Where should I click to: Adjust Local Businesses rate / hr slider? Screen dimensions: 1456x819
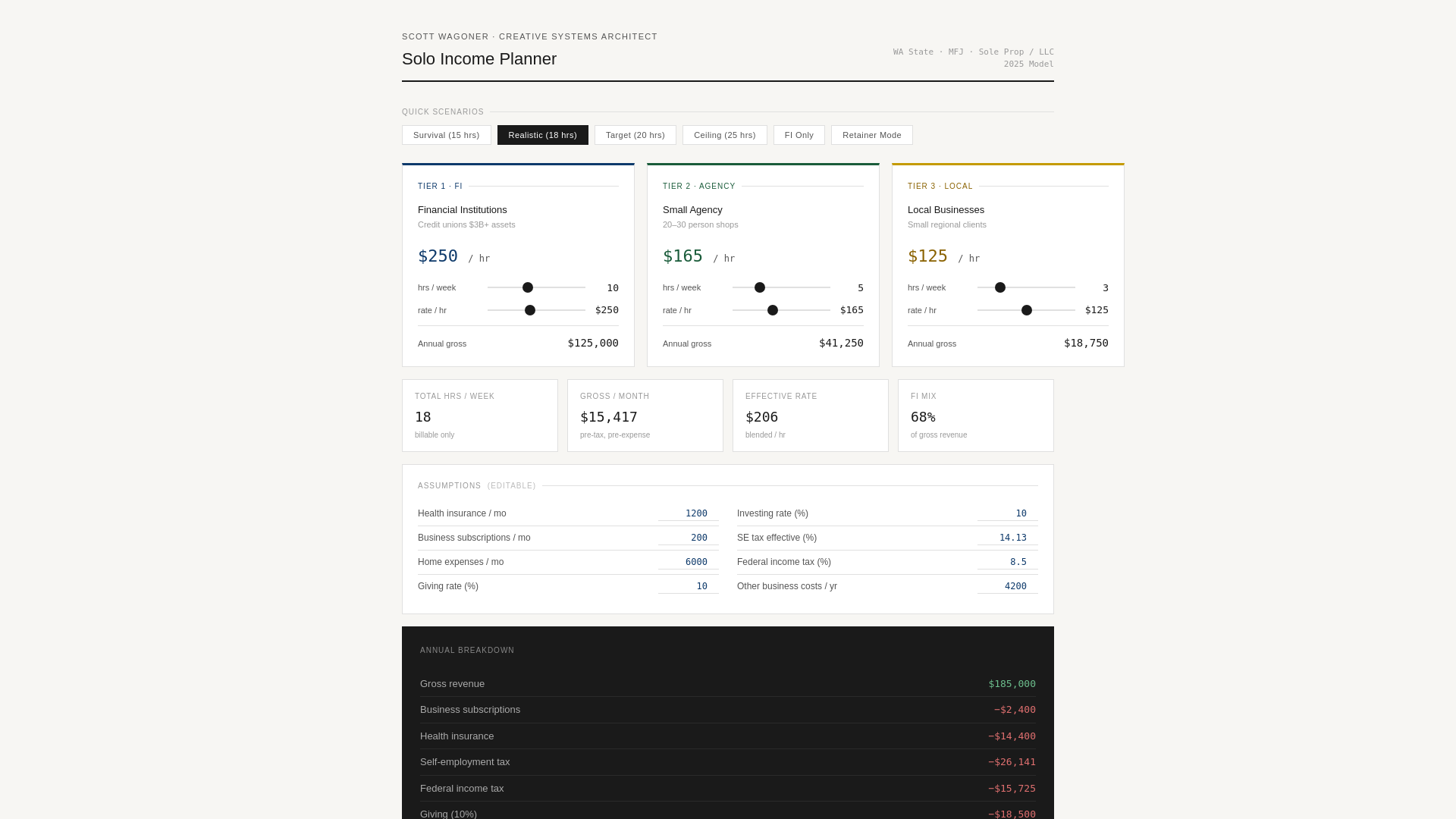(x=1026, y=310)
